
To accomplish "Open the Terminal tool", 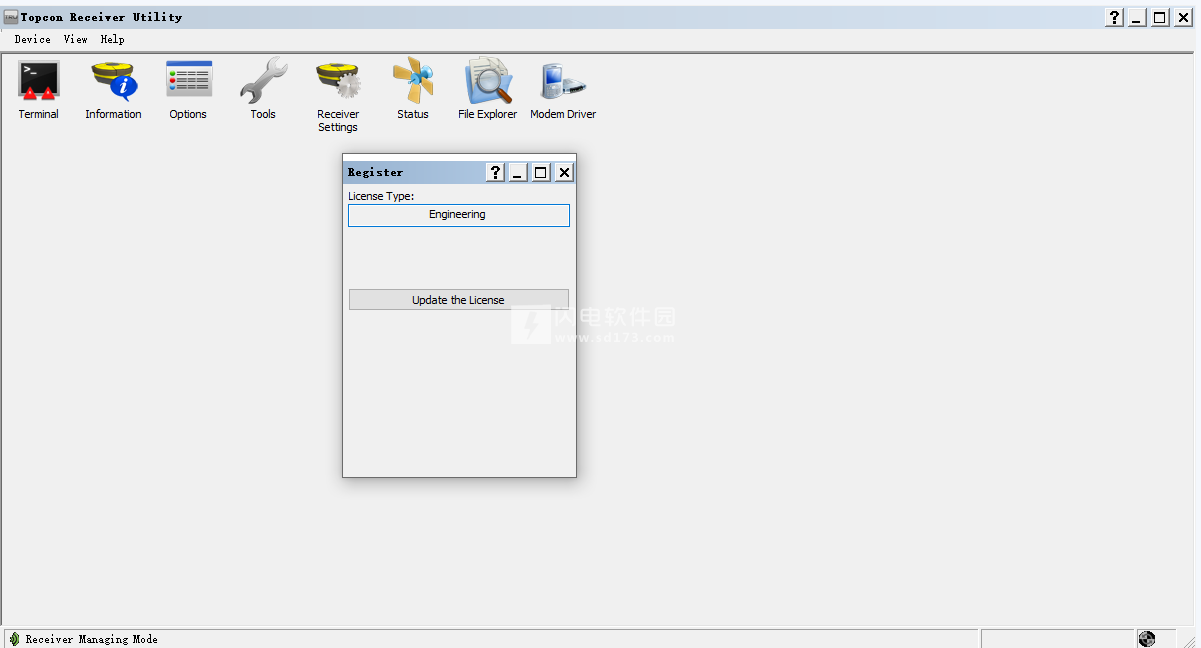I will tap(39, 89).
